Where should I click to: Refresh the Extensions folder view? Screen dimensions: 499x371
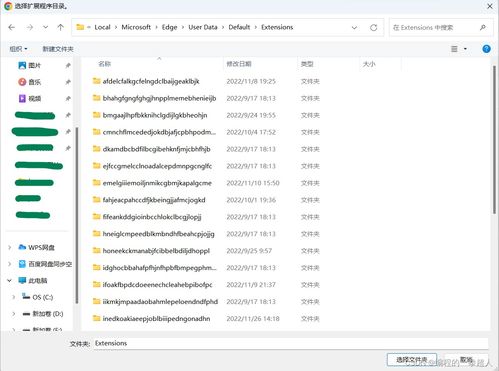click(373, 28)
